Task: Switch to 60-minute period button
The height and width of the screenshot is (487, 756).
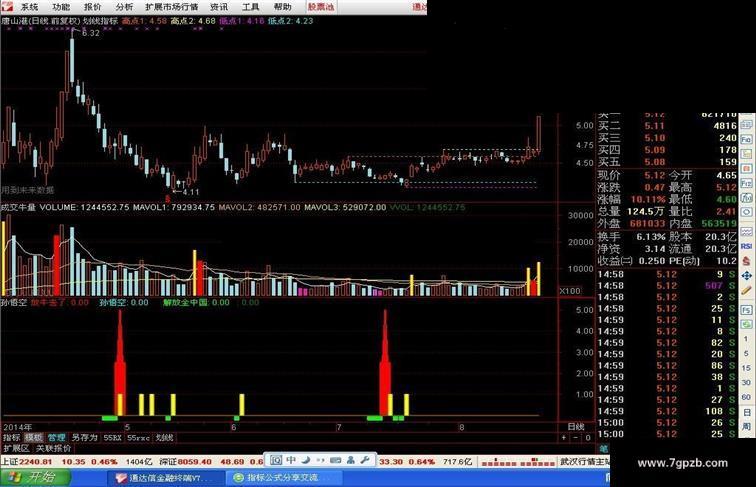Action: (x=746, y=397)
